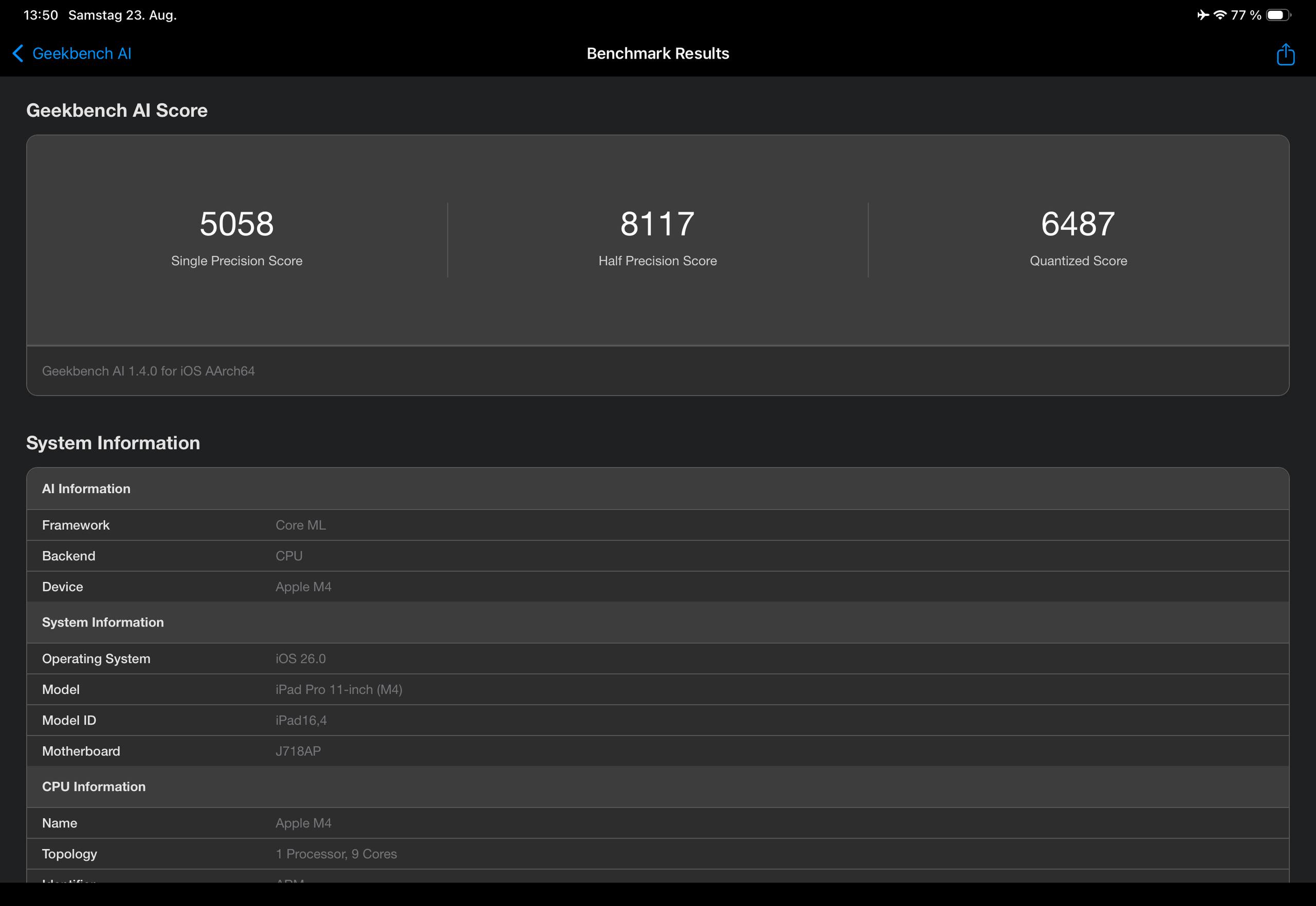Select the iOS 26.0 value
This screenshot has width=1316, height=906.
coord(300,658)
